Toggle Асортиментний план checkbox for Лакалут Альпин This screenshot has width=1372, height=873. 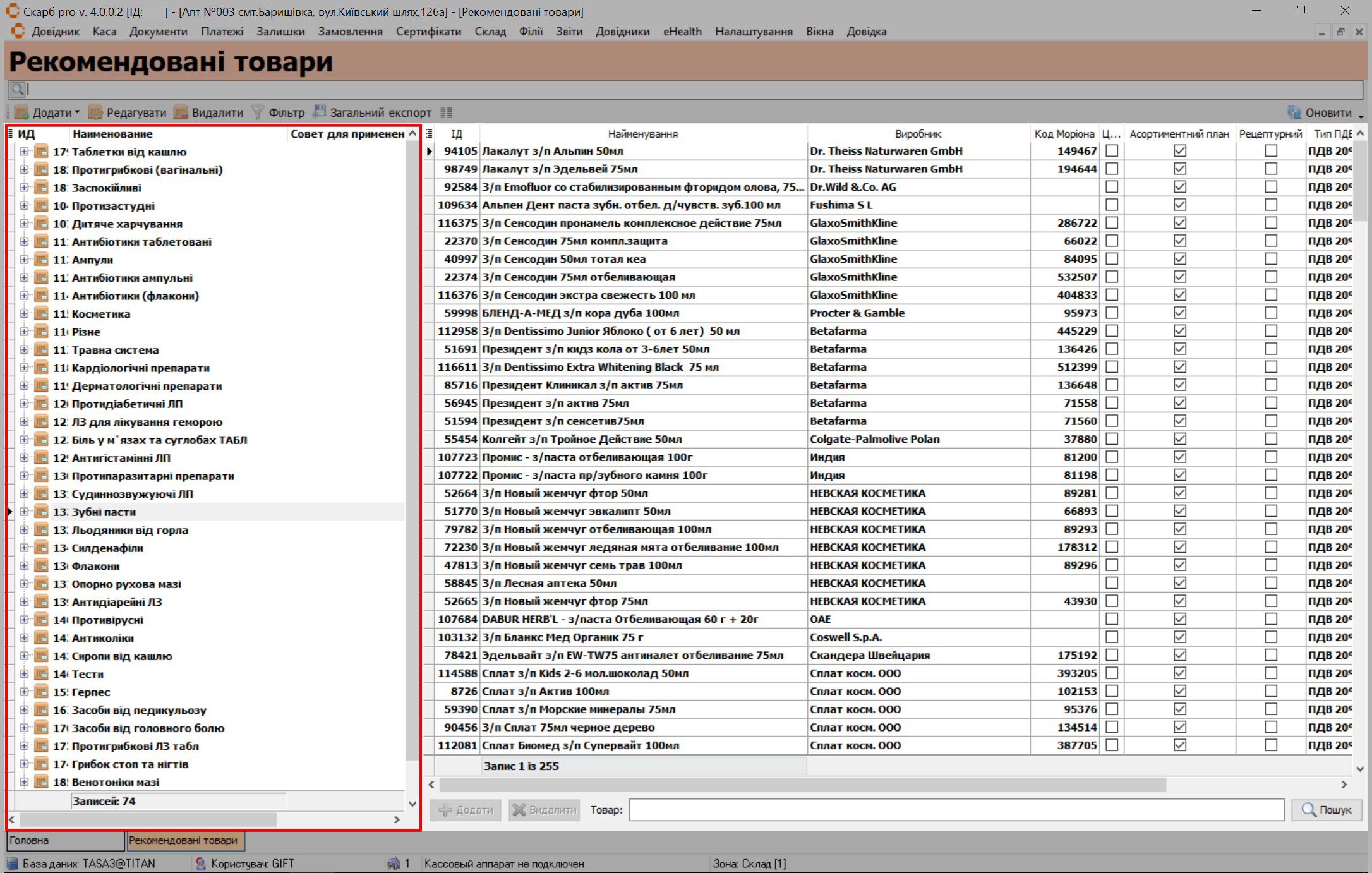pyautogui.click(x=1179, y=151)
